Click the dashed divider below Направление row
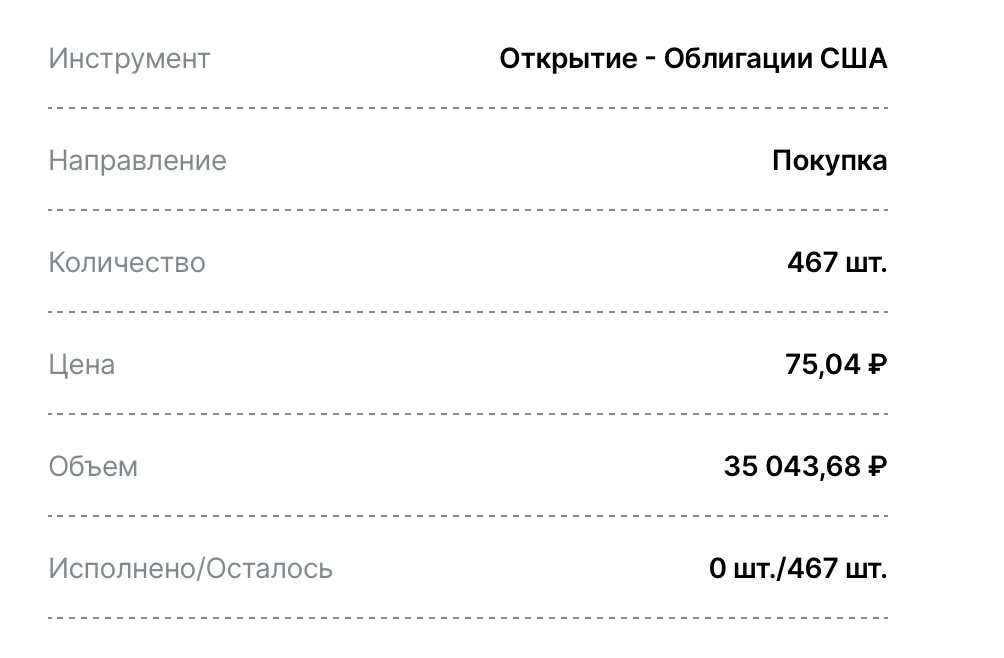The width and height of the screenshot is (1004, 658). (468, 210)
